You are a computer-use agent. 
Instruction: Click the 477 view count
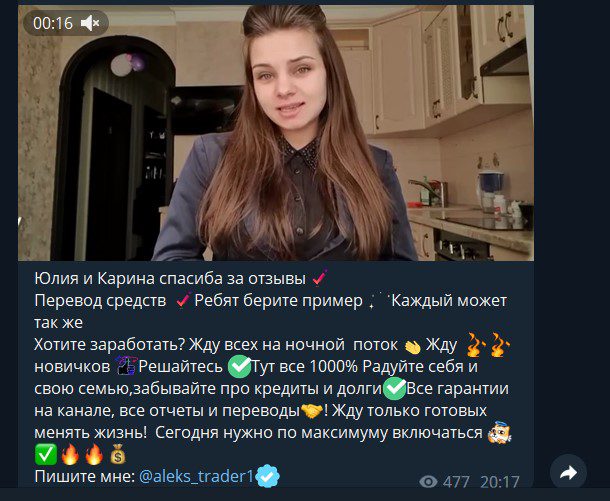click(x=456, y=482)
